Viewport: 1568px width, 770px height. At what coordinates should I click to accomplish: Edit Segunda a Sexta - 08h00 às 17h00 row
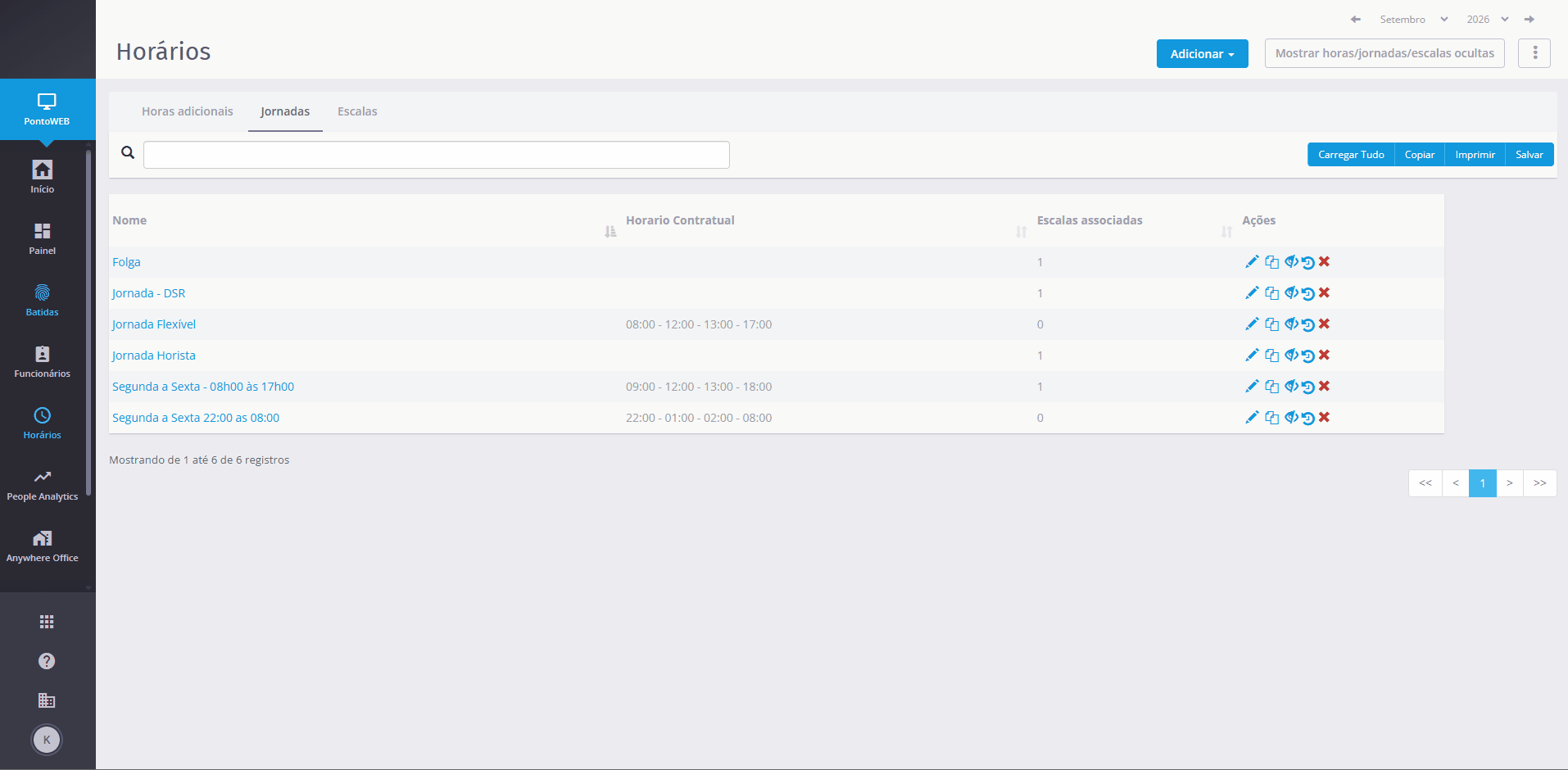(x=1252, y=387)
